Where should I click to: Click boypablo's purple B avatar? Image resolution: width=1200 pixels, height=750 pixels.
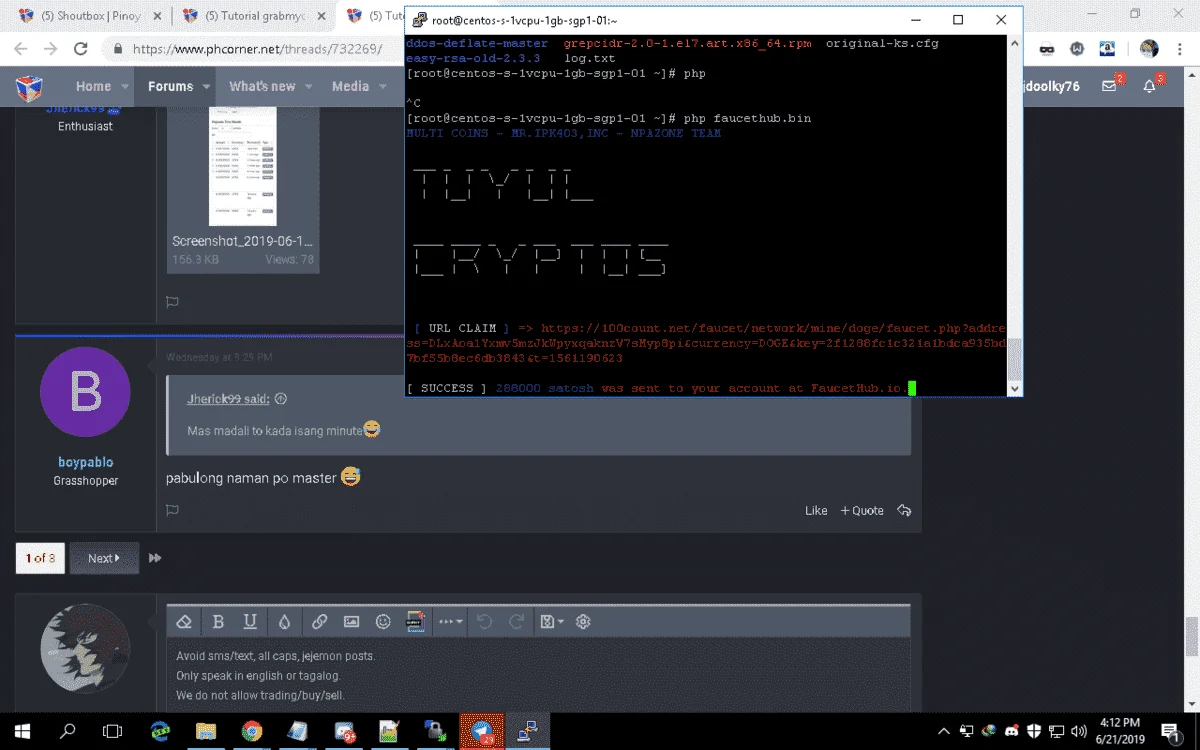(x=85, y=393)
